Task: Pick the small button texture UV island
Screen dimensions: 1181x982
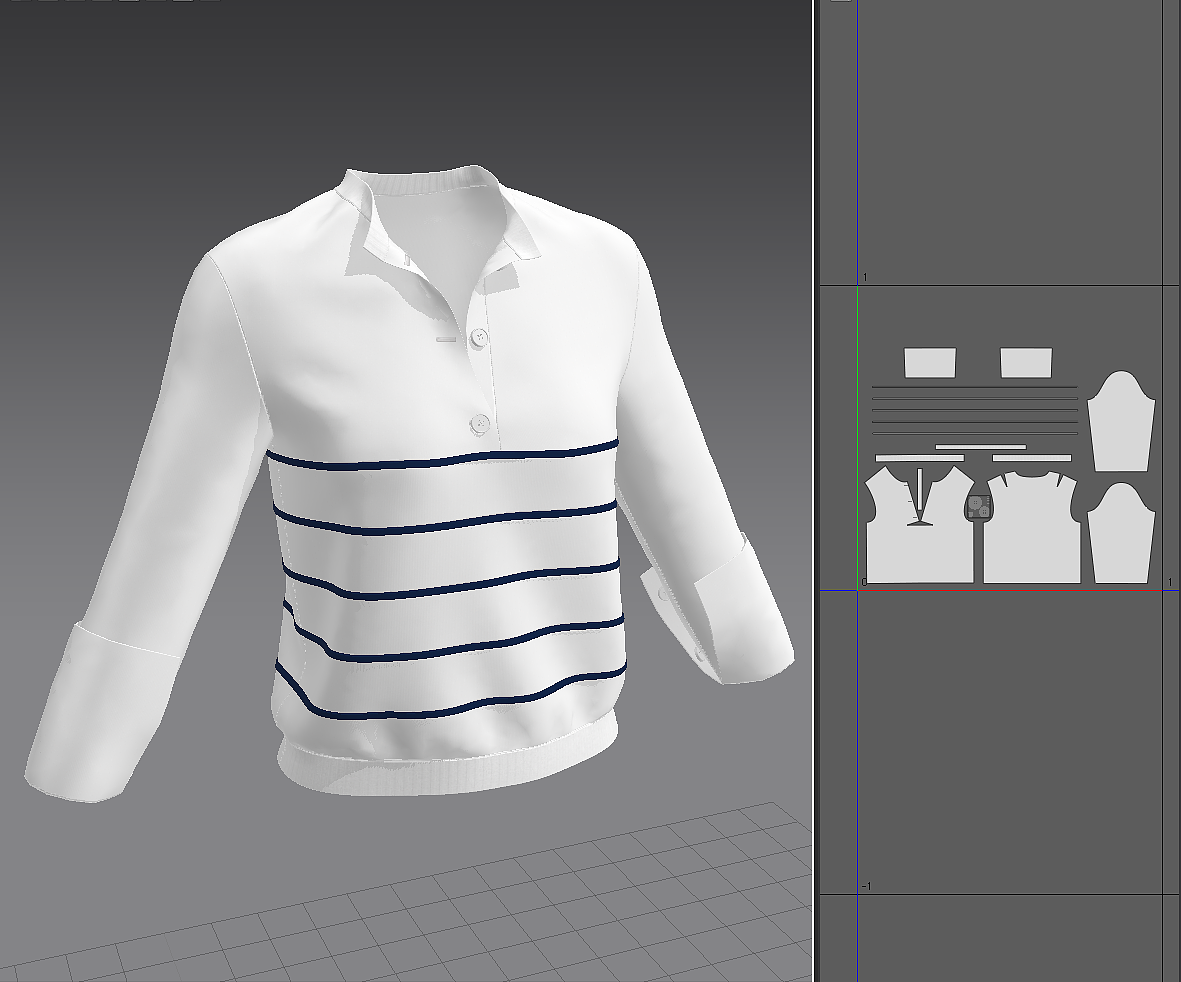Action: pos(978,506)
